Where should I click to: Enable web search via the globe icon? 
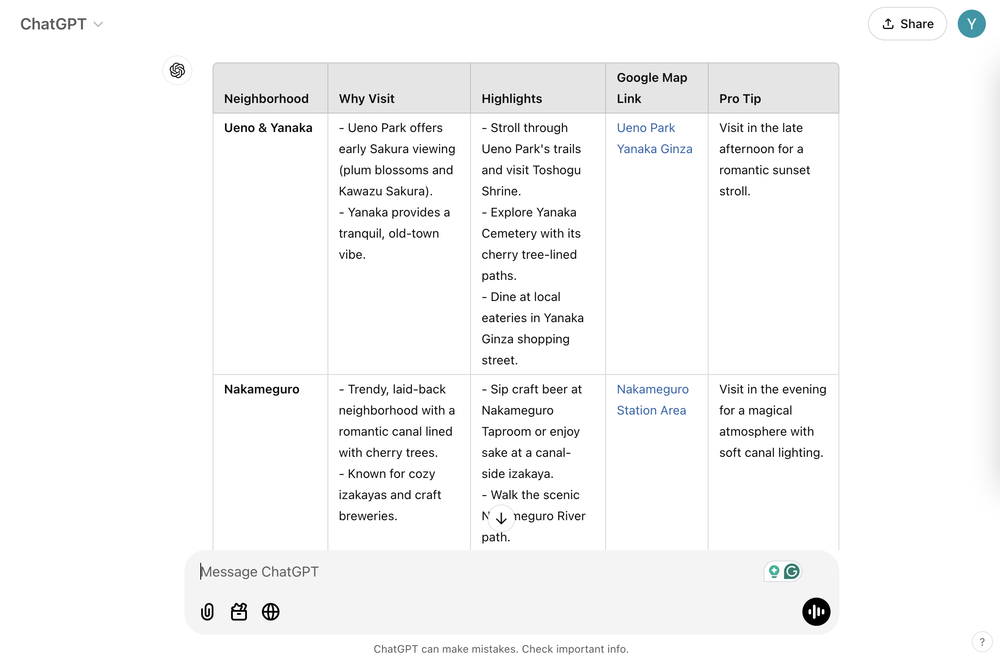(270, 611)
